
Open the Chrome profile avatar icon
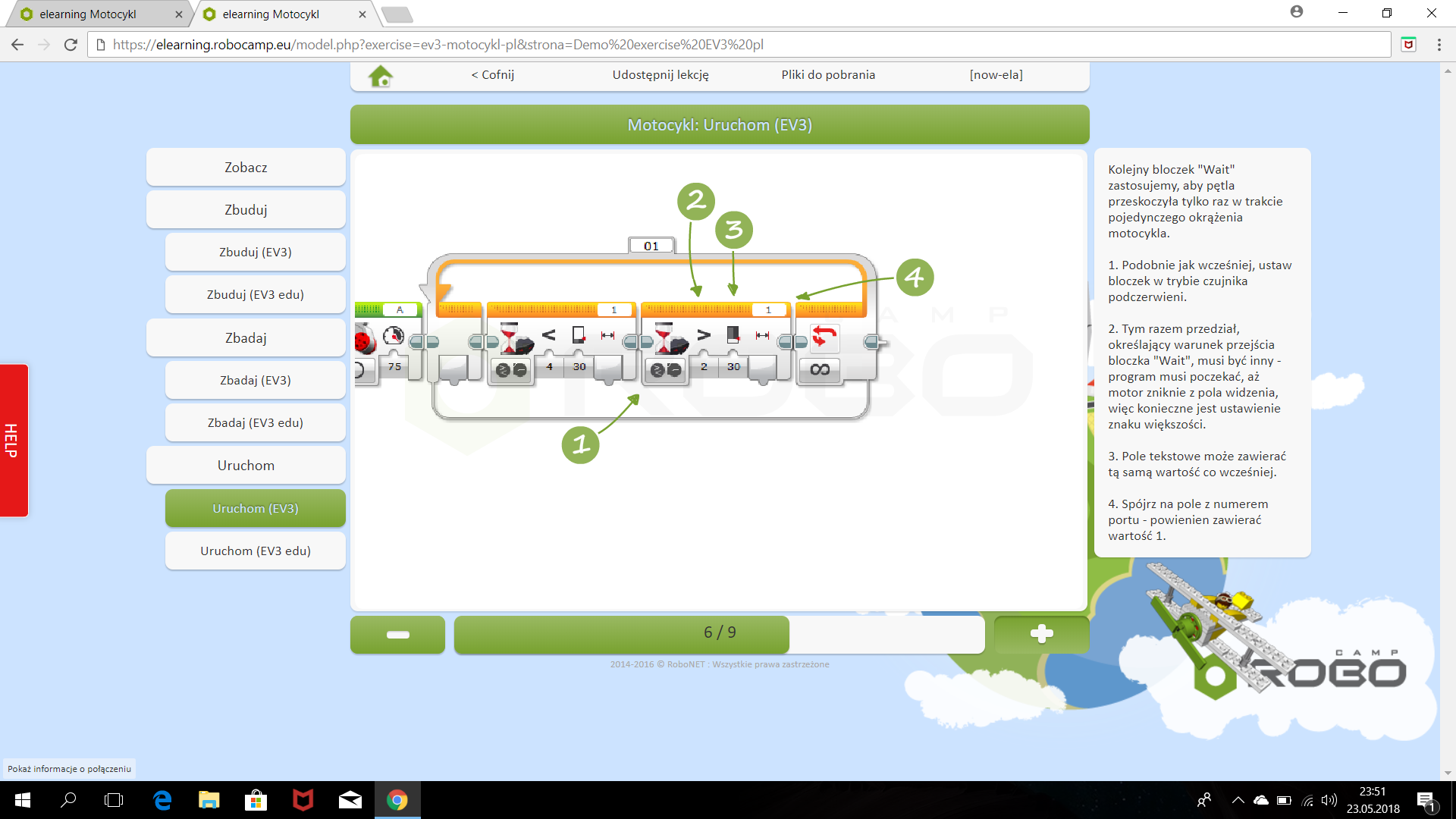point(1297,12)
